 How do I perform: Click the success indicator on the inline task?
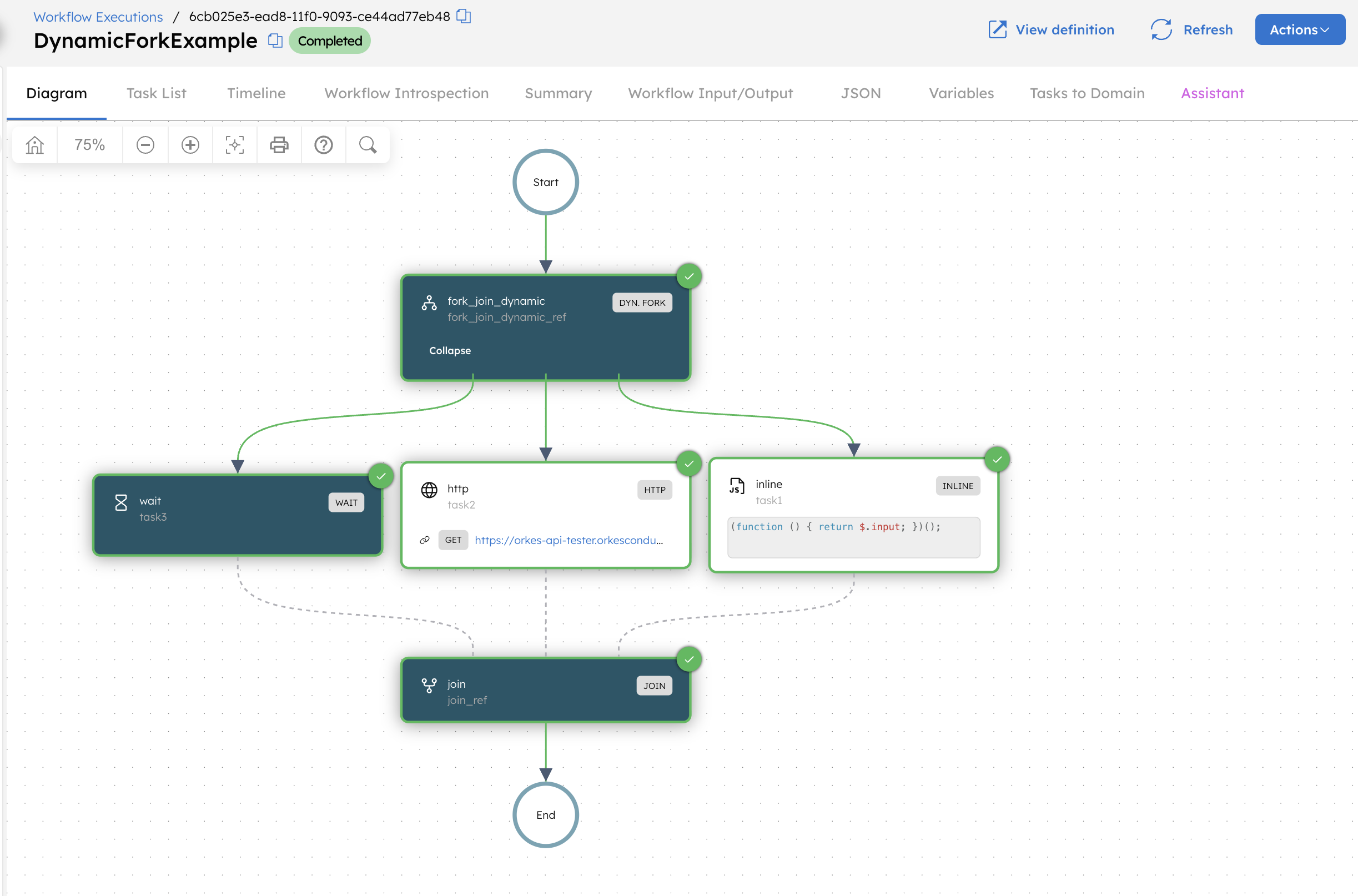[x=998, y=460]
